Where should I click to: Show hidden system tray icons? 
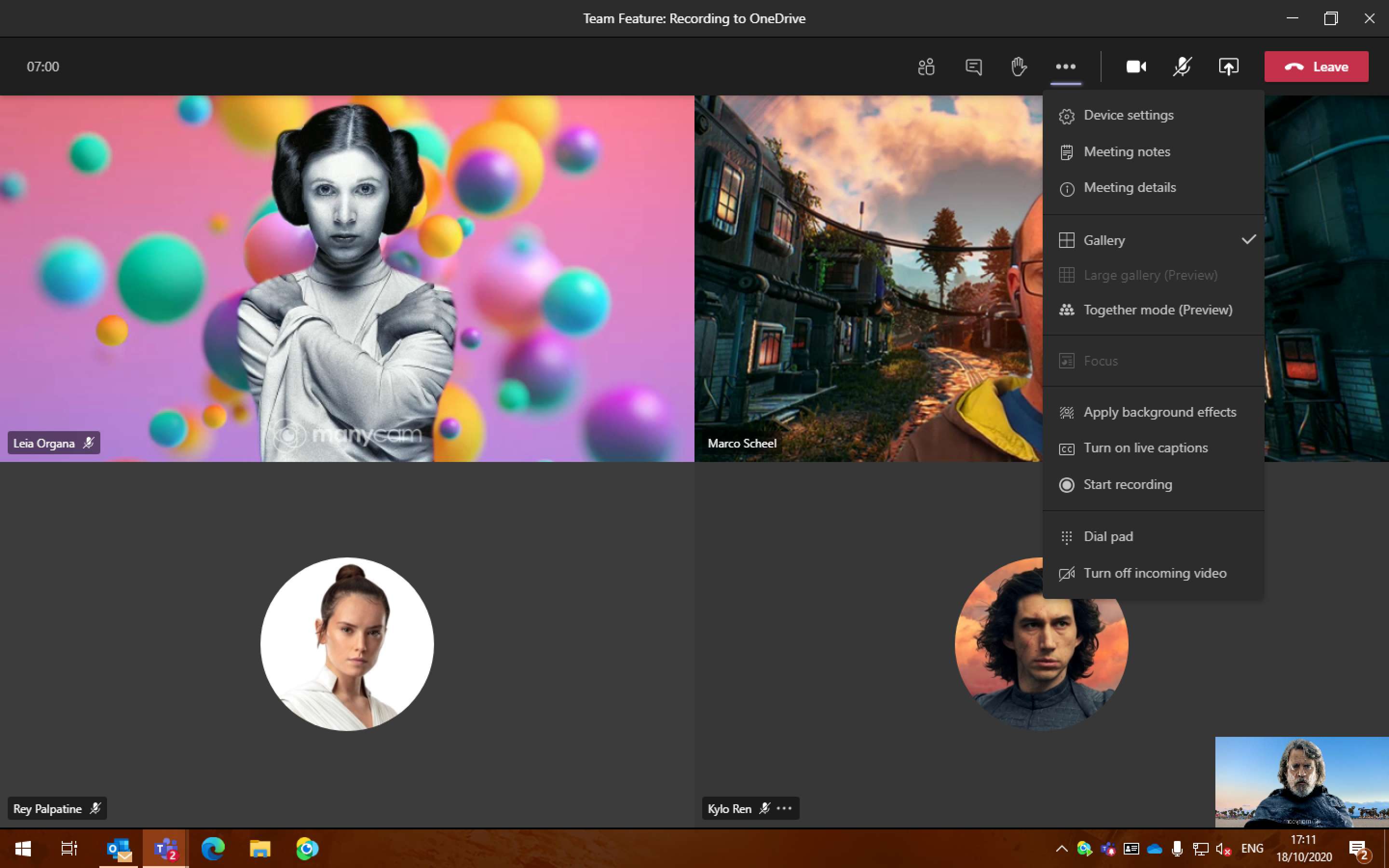click(x=1061, y=849)
